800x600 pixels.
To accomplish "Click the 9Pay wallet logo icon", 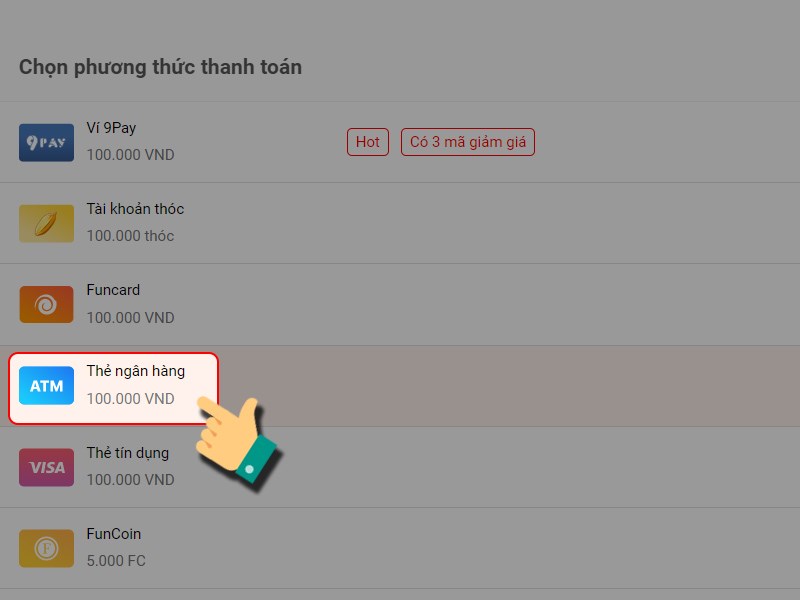I will pos(46,142).
